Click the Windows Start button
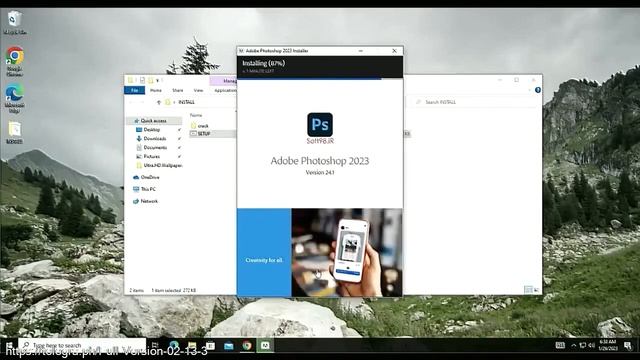640x360 pixels. (x=9, y=345)
